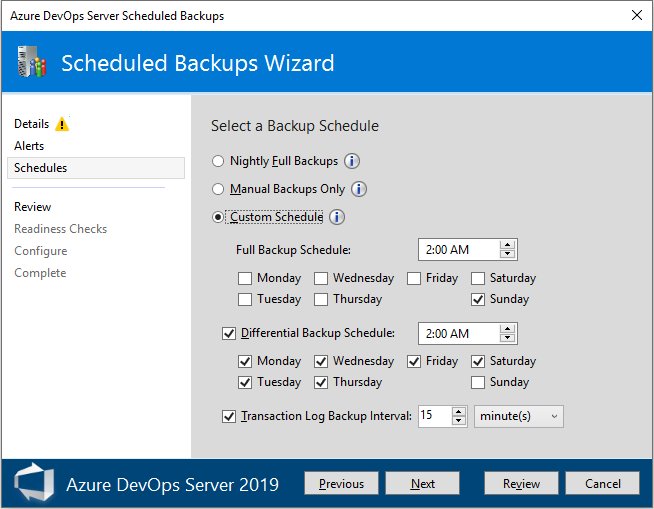Check Monday under Full Backup Schedule

[x=246, y=278]
